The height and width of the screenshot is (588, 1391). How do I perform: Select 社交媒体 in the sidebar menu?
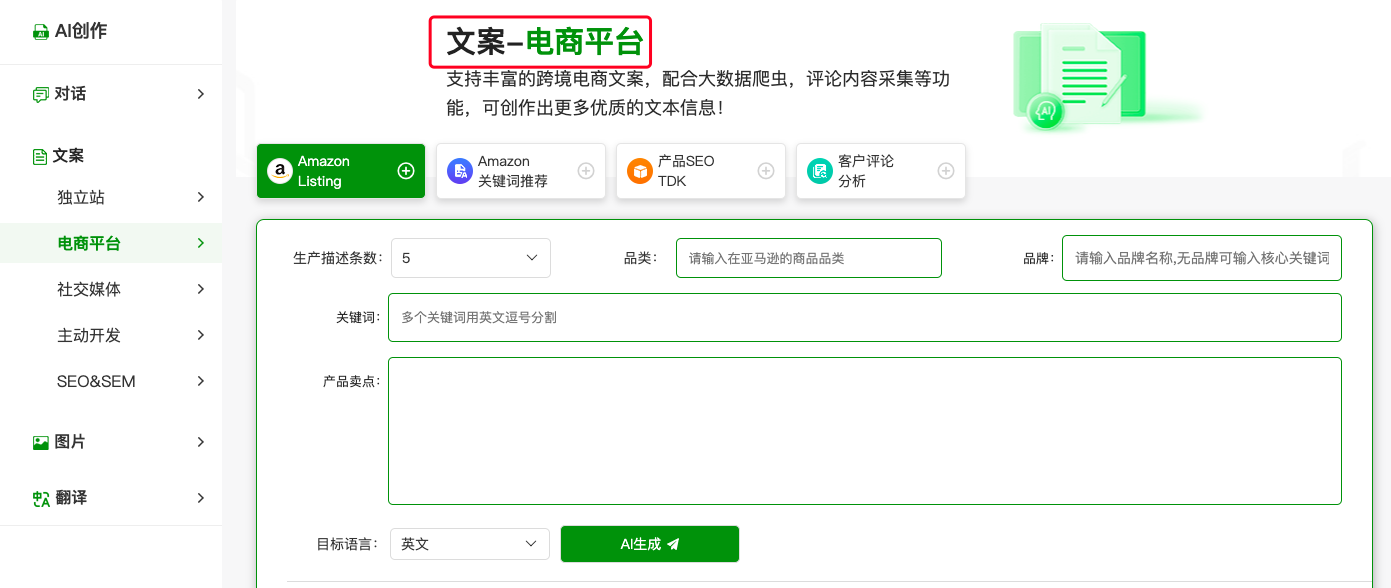89,289
